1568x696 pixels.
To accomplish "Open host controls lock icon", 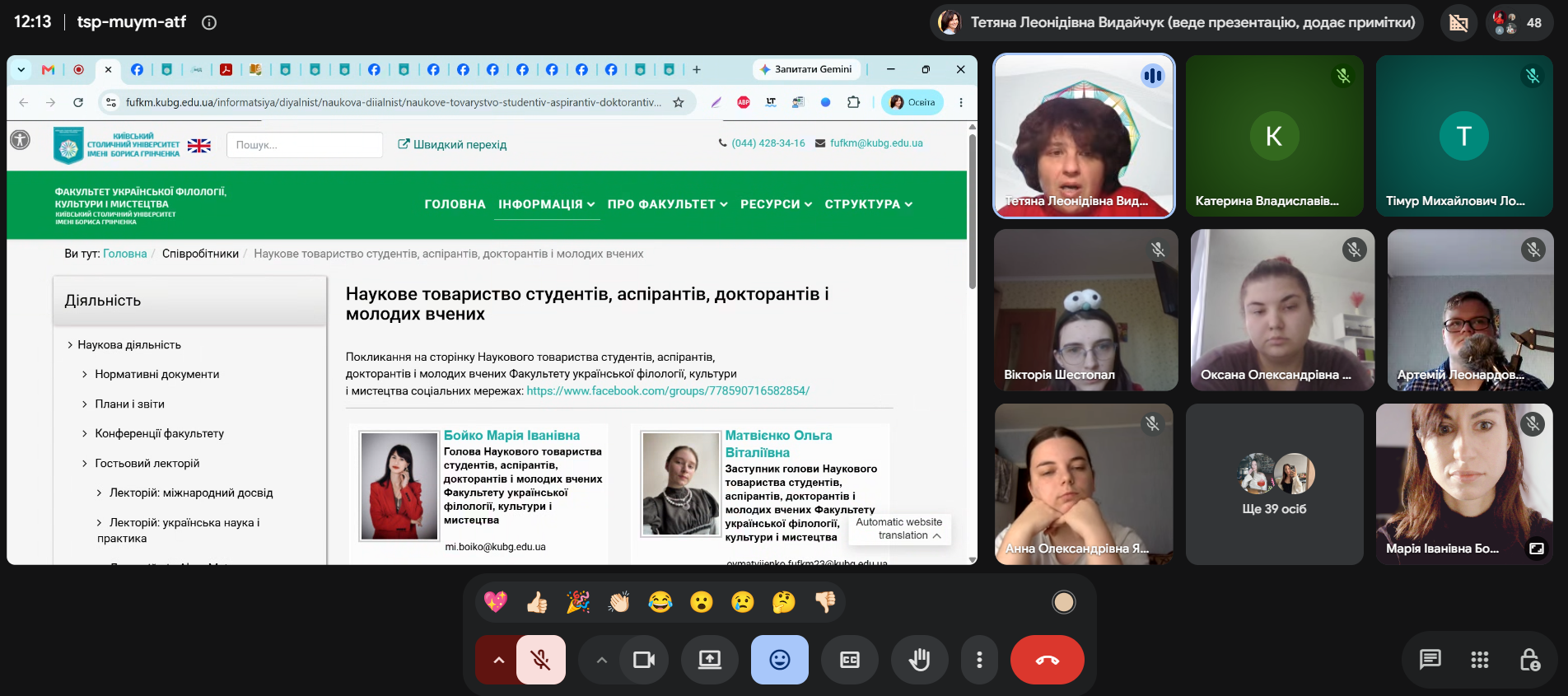I will coord(1529,660).
